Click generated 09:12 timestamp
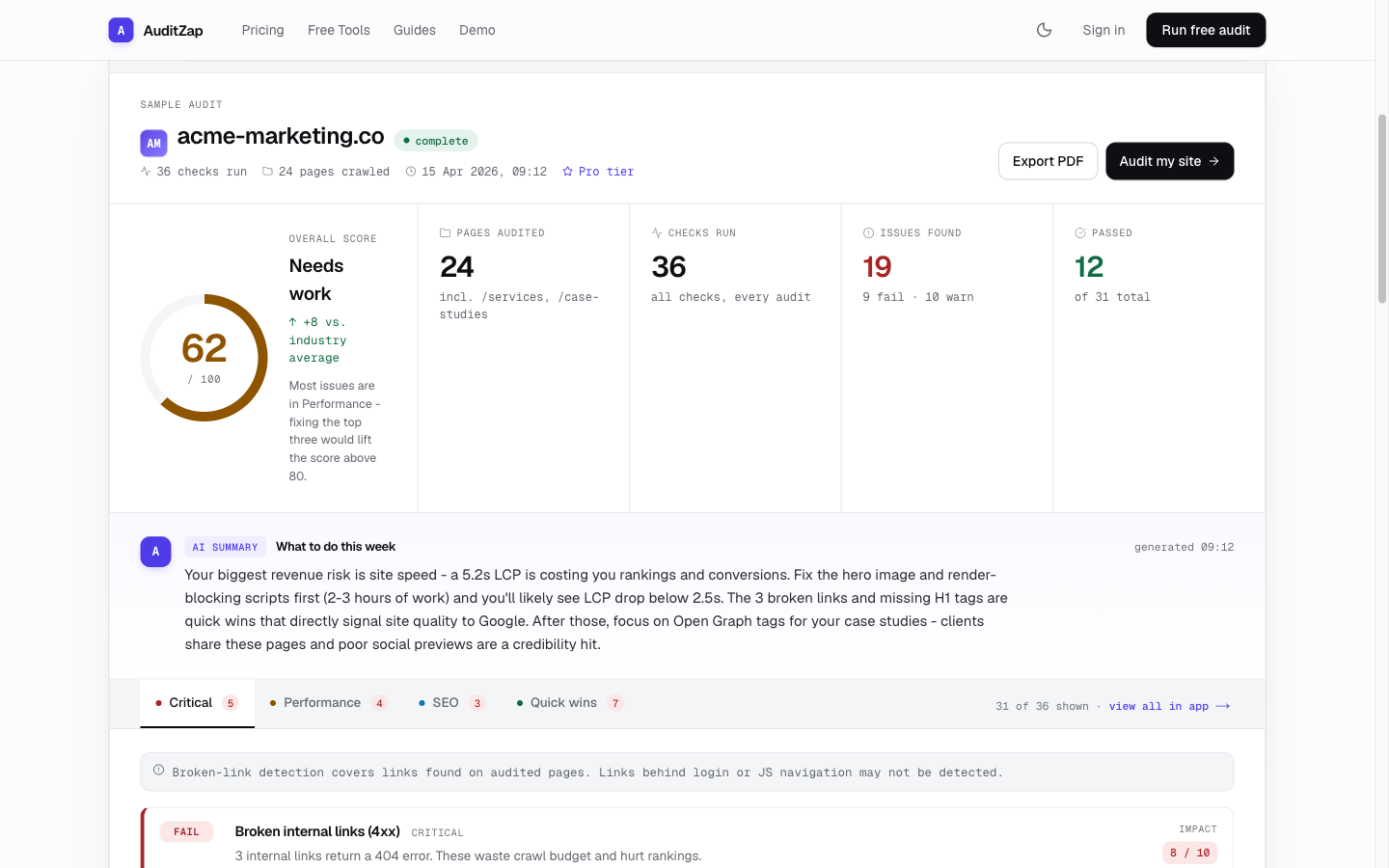 point(1184,547)
